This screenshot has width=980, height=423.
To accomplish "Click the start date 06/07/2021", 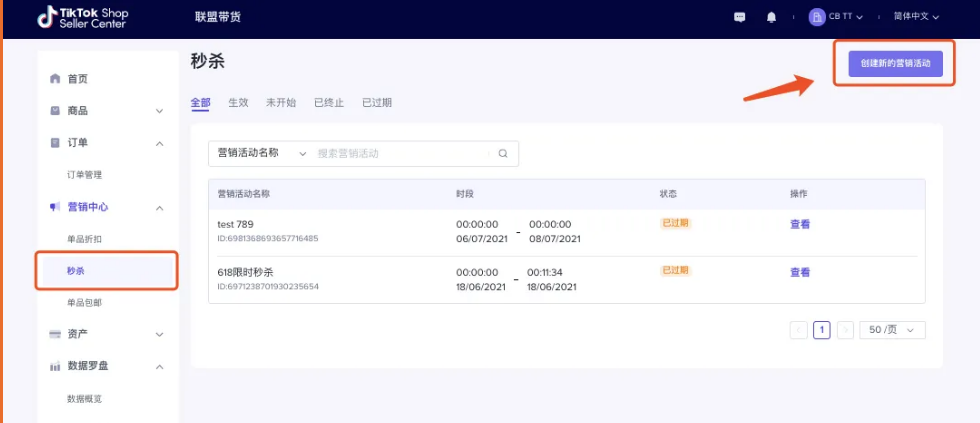I will [481, 239].
